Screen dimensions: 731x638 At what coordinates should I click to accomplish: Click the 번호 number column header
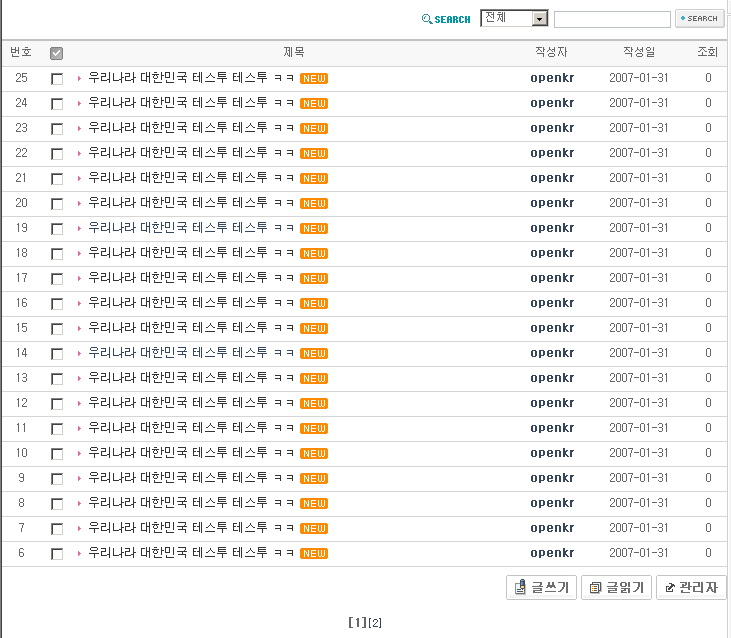click(21, 52)
